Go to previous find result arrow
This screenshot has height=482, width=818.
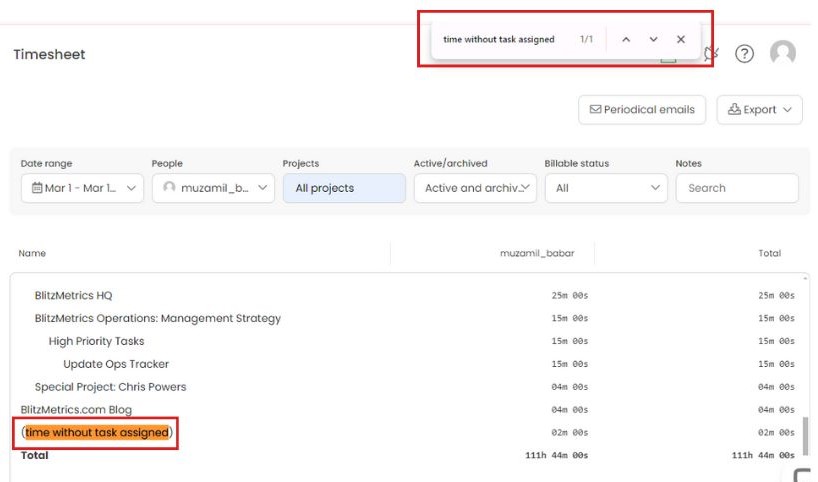tap(626, 40)
